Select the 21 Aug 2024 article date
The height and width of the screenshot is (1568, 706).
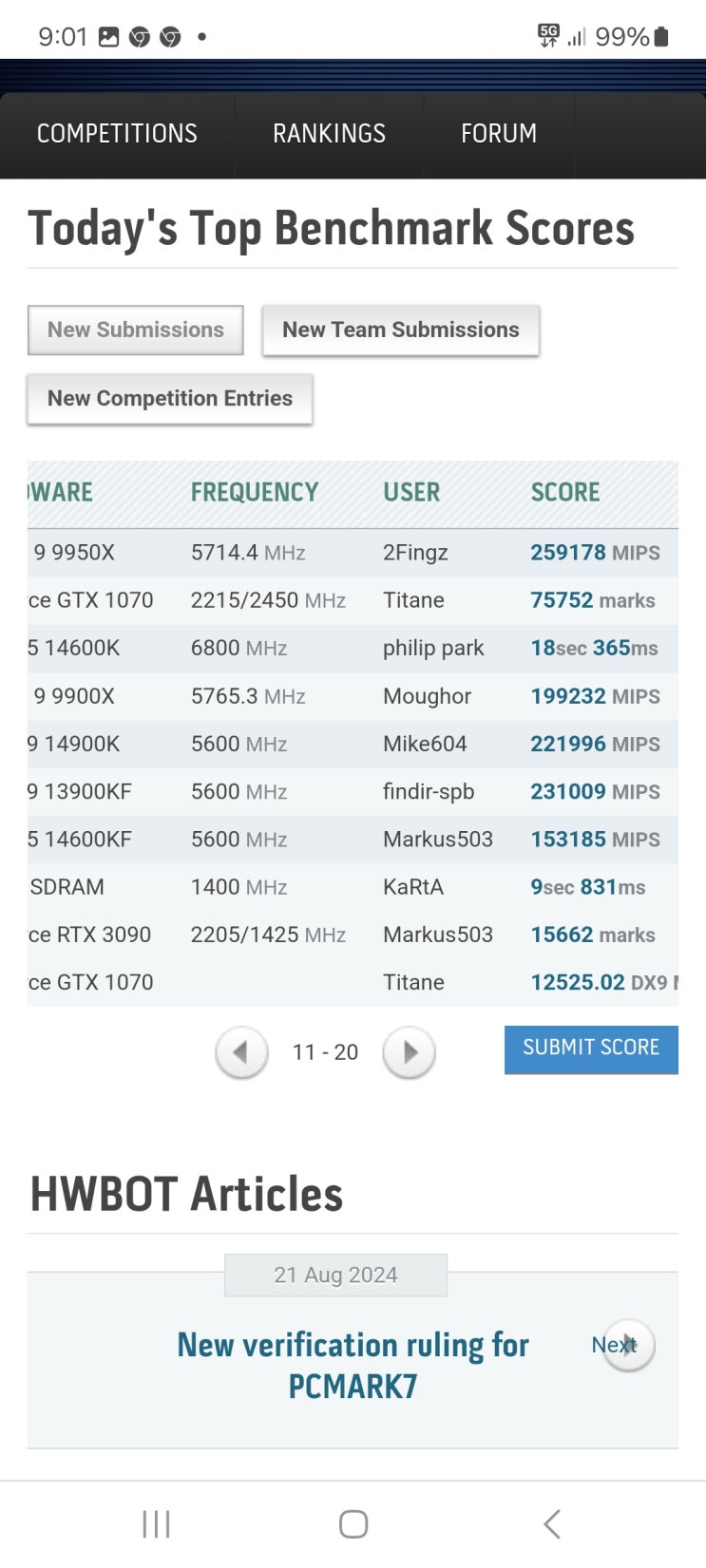[x=335, y=1275]
